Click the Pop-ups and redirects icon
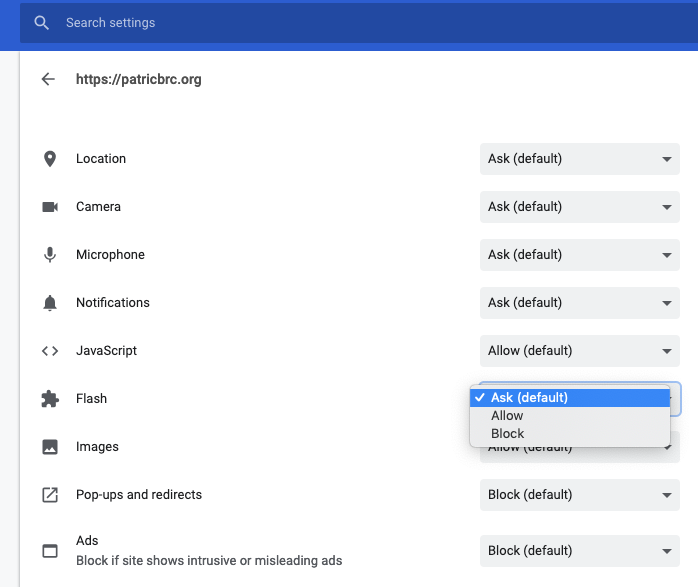This screenshot has width=698, height=587. [x=49, y=495]
